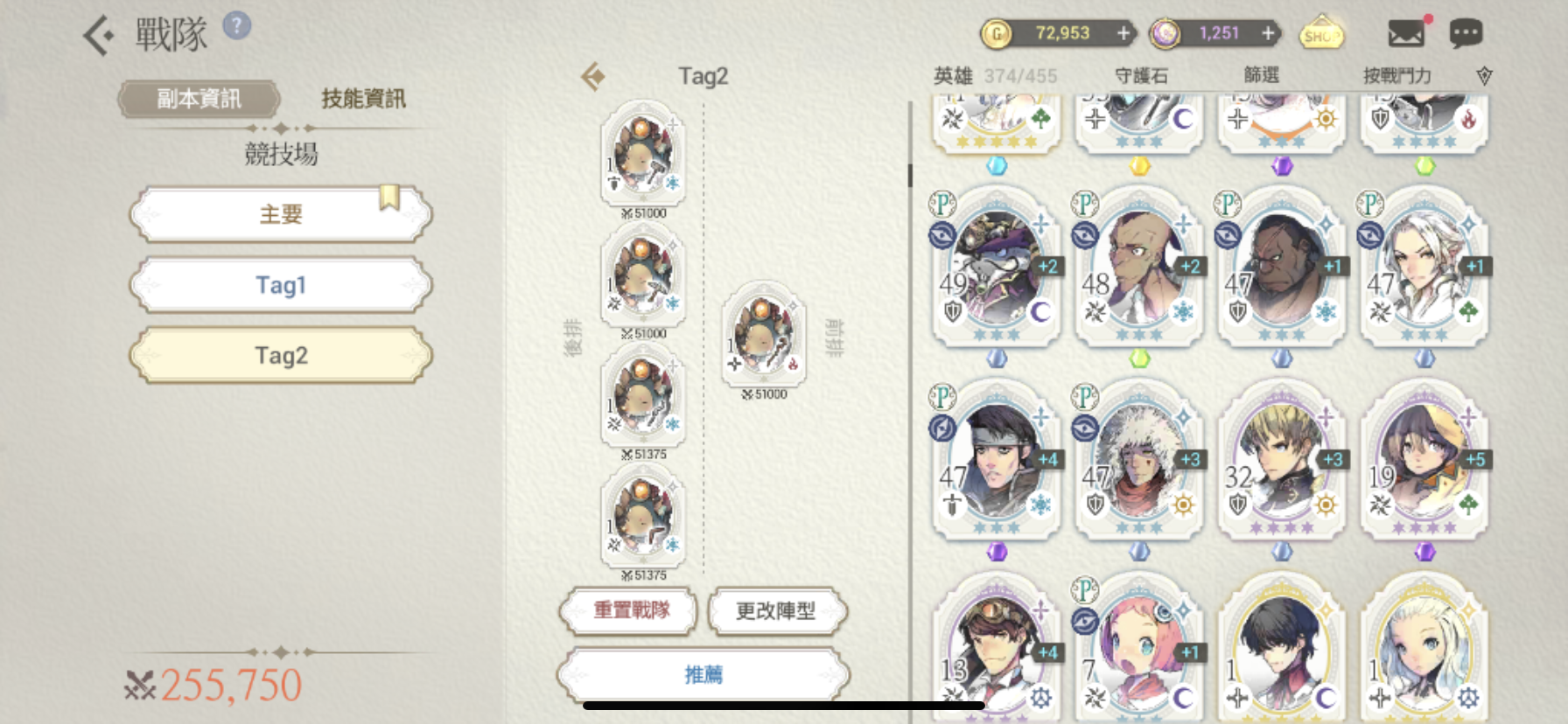Screen dimensions: 1568x724
Task: Add gems with the plus icon
Action: 1268,33
